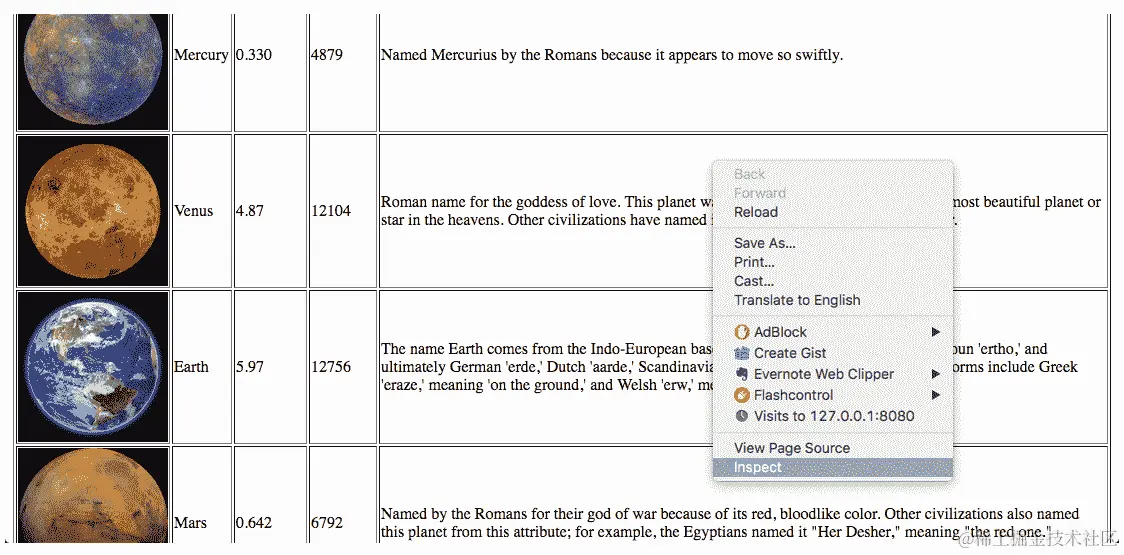
Task: Click the Venus goddess of love description
Action: click(741, 211)
